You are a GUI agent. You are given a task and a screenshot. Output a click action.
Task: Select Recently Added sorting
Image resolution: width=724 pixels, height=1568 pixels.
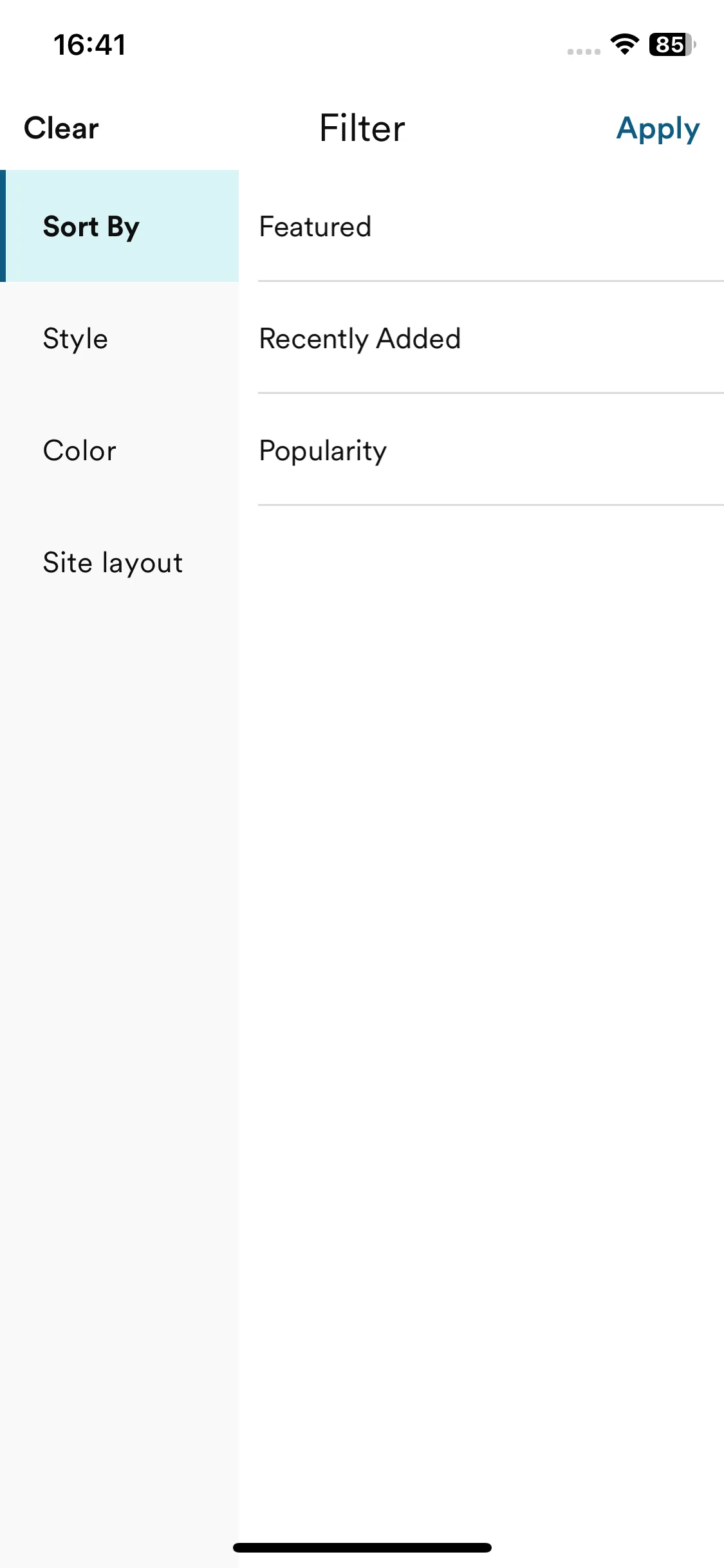click(491, 338)
